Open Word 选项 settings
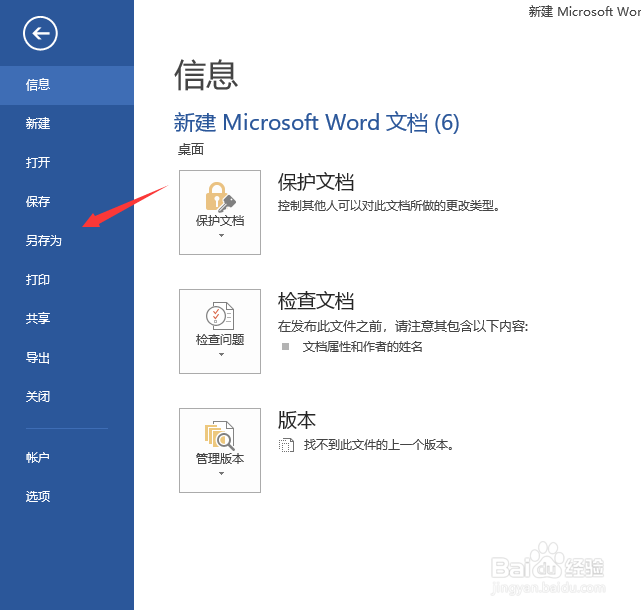The height and width of the screenshot is (610, 641). 67,496
